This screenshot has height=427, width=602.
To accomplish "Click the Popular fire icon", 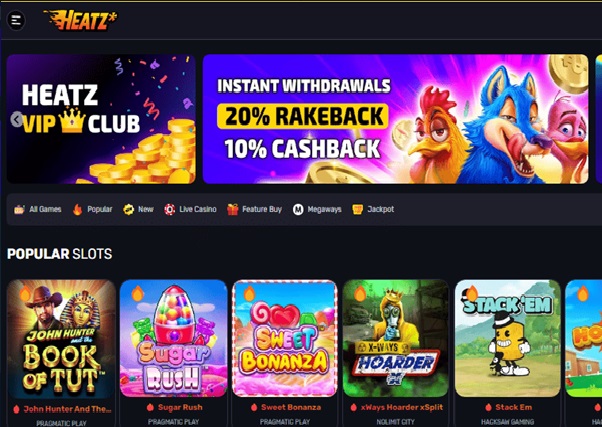I will click(78, 209).
